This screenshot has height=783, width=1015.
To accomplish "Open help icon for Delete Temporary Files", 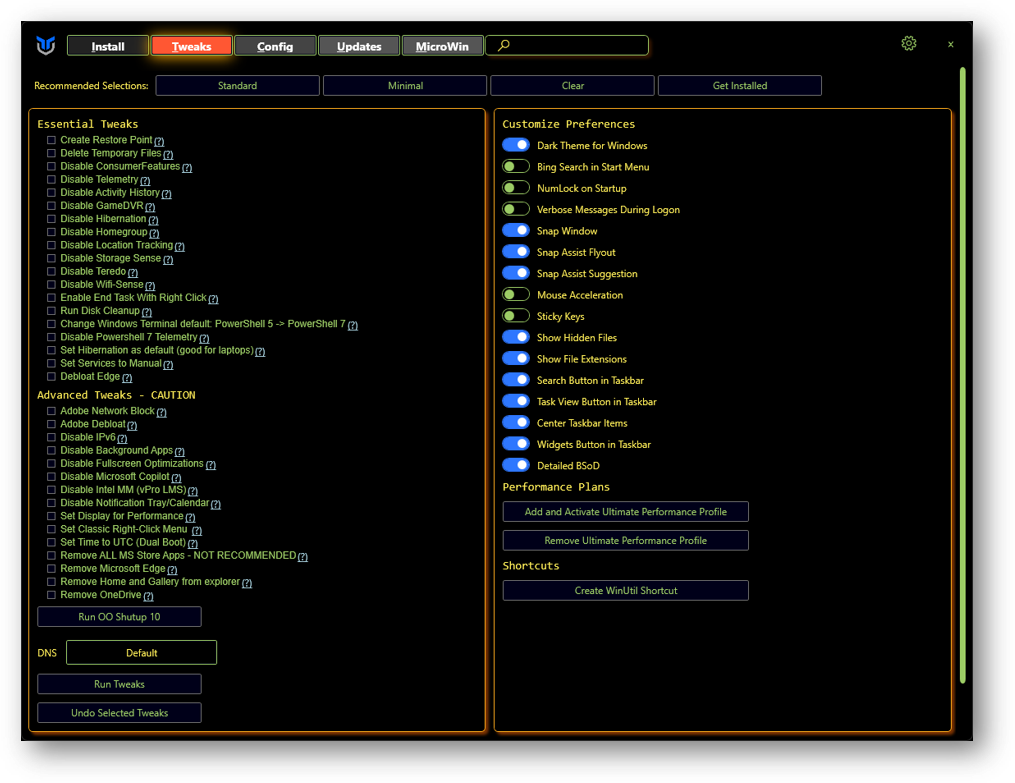I will point(168,155).
